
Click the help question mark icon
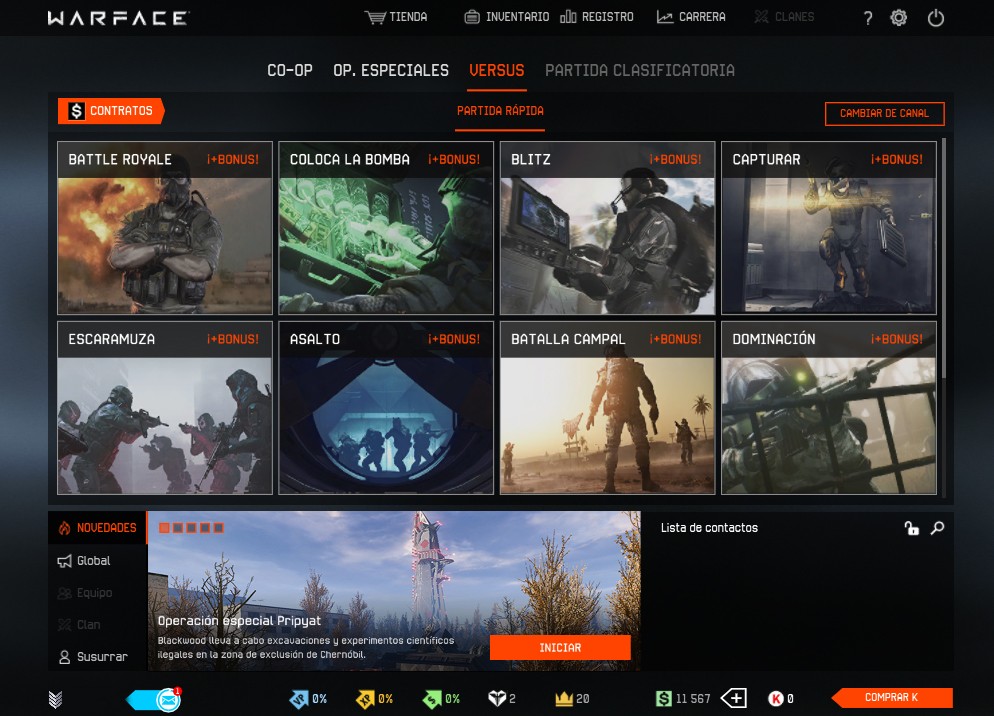pos(868,18)
